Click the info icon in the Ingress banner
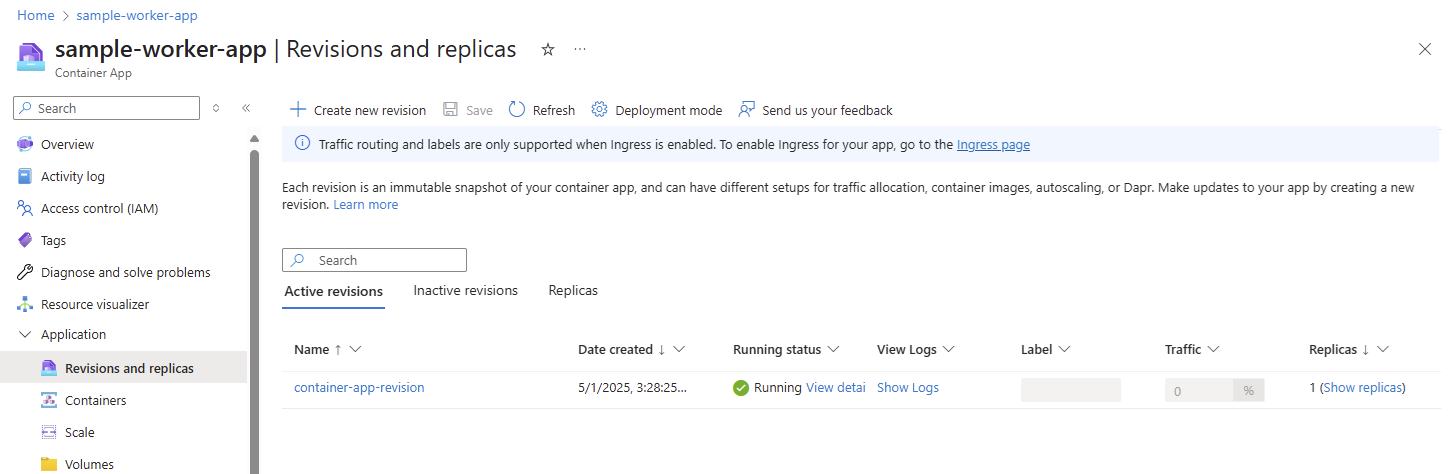The width and height of the screenshot is (1453, 474). click(303, 144)
